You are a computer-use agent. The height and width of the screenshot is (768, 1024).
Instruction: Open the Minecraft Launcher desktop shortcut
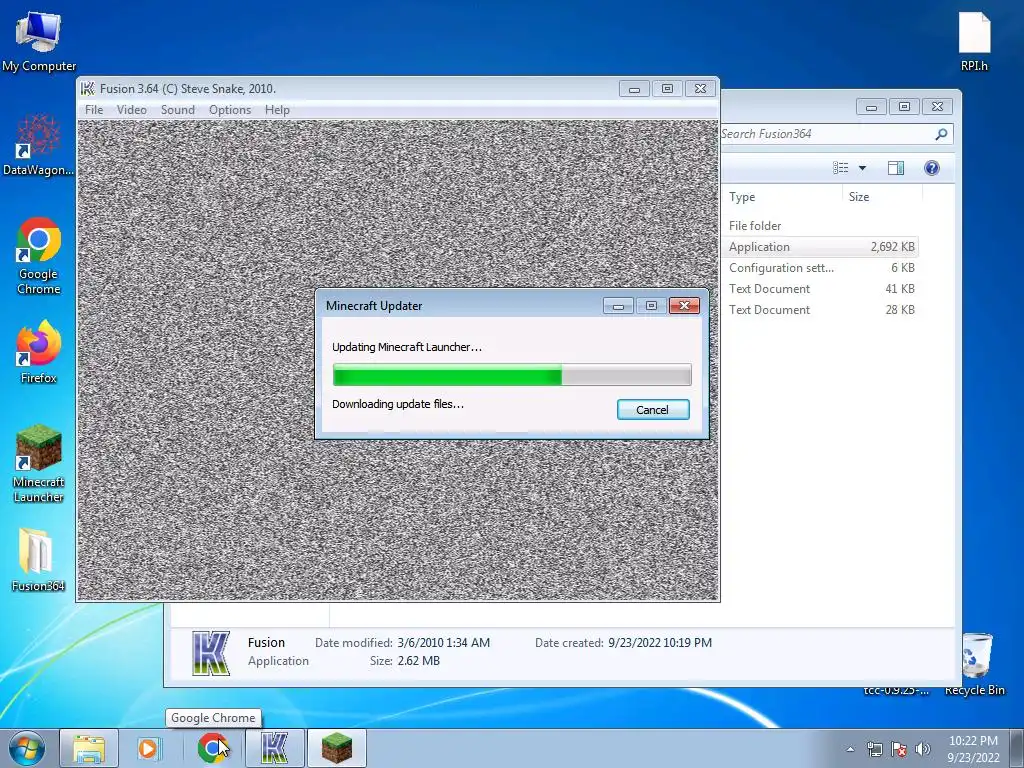click(x=39, y=464)
